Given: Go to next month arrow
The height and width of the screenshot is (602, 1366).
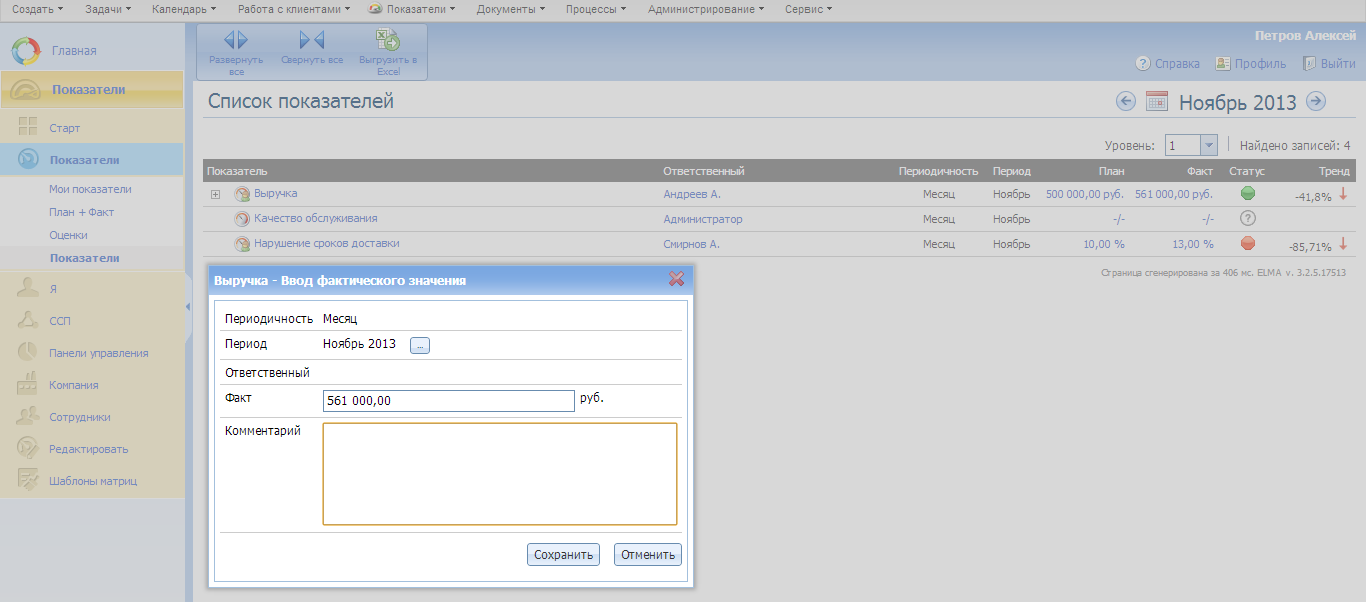Looking at the screenshot, I should (1316, 101).
